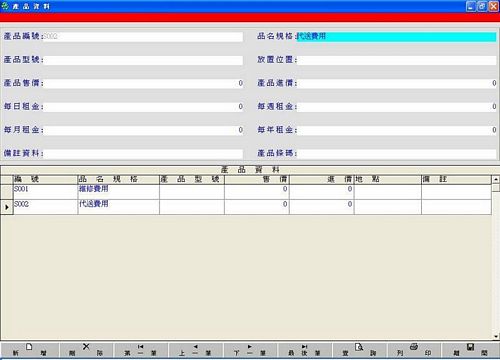Select the S001 row in the grid
500x360 pixels.
pos(252,192)
